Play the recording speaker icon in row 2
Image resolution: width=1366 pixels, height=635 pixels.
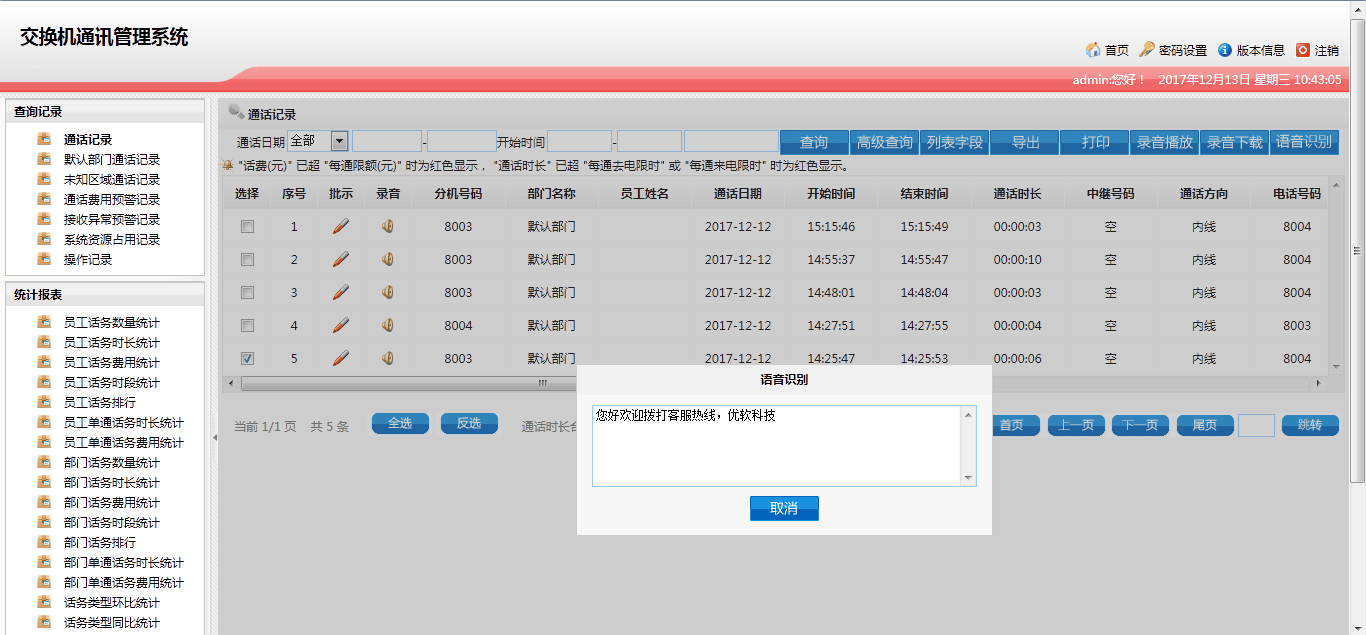pos(388,260)
